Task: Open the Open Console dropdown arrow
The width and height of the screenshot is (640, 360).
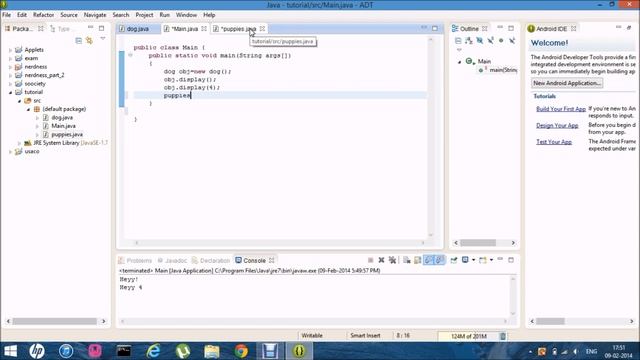Action: [x=491, y=260]
